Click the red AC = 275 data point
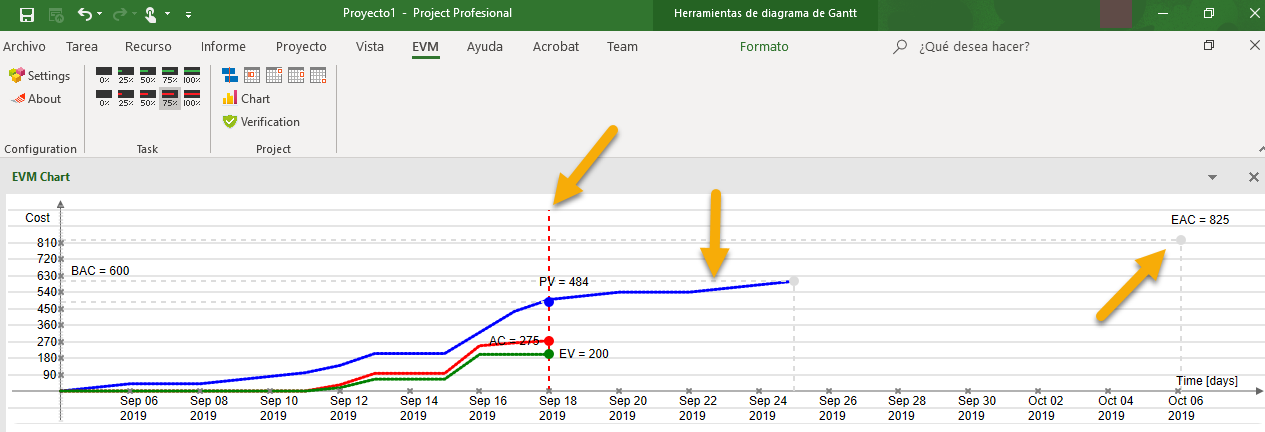The width and height of the screenshot is (1265, 432). [548, 341]
